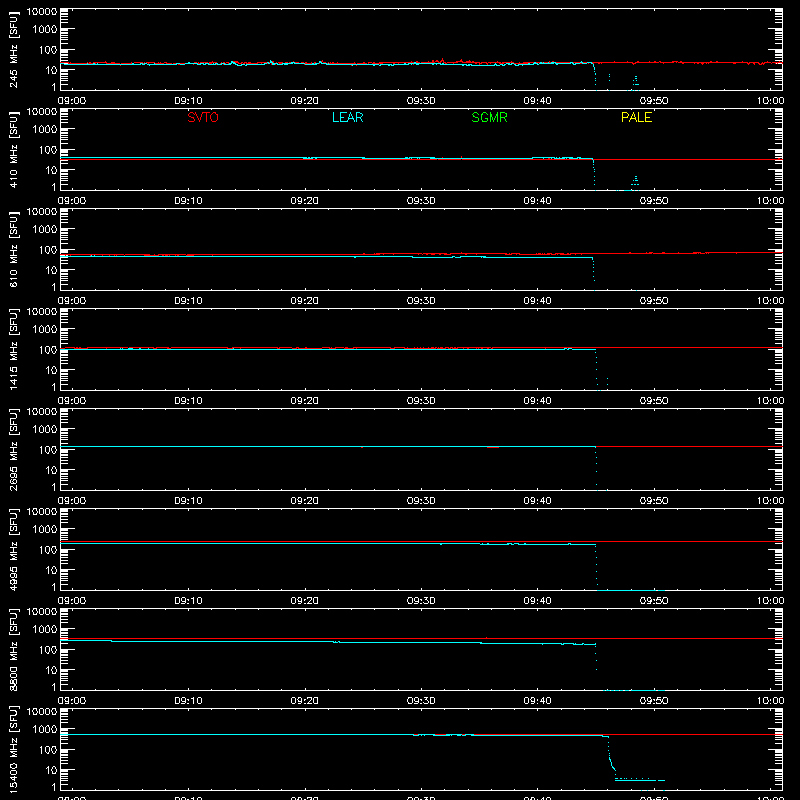Click 10:00 tick label under 245 MHz plot

point(770,101)
